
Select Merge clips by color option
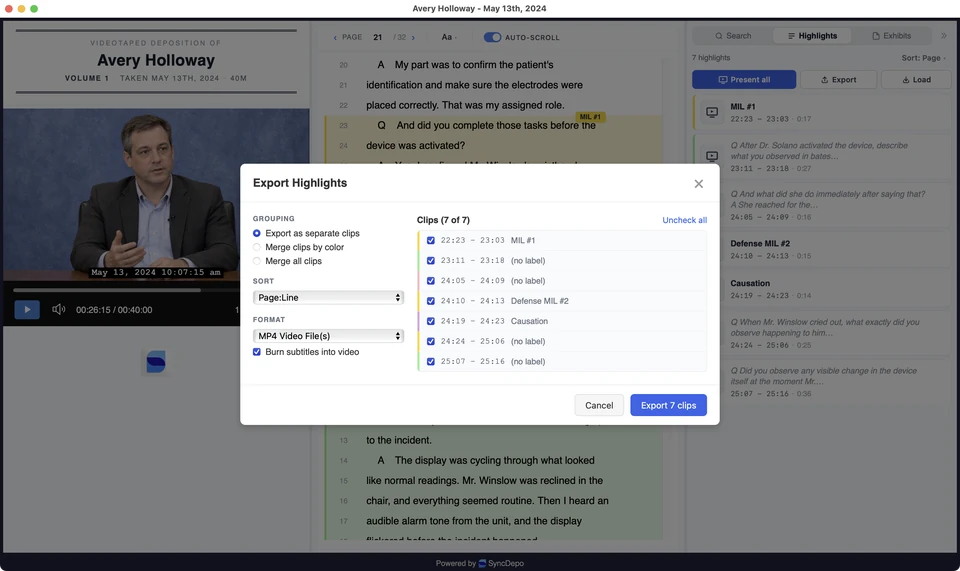click(x=257, y=247)
